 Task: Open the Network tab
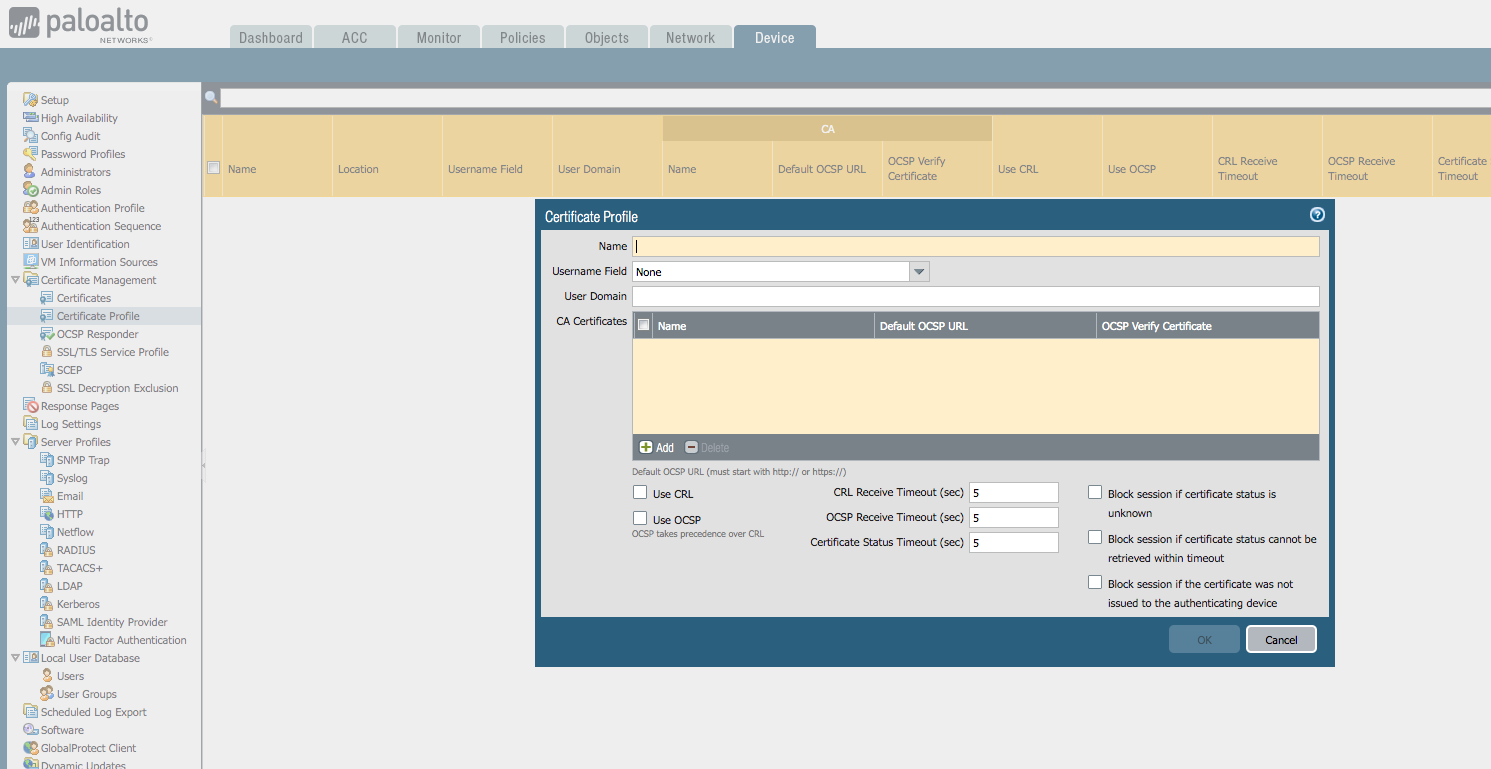[690, 38]
